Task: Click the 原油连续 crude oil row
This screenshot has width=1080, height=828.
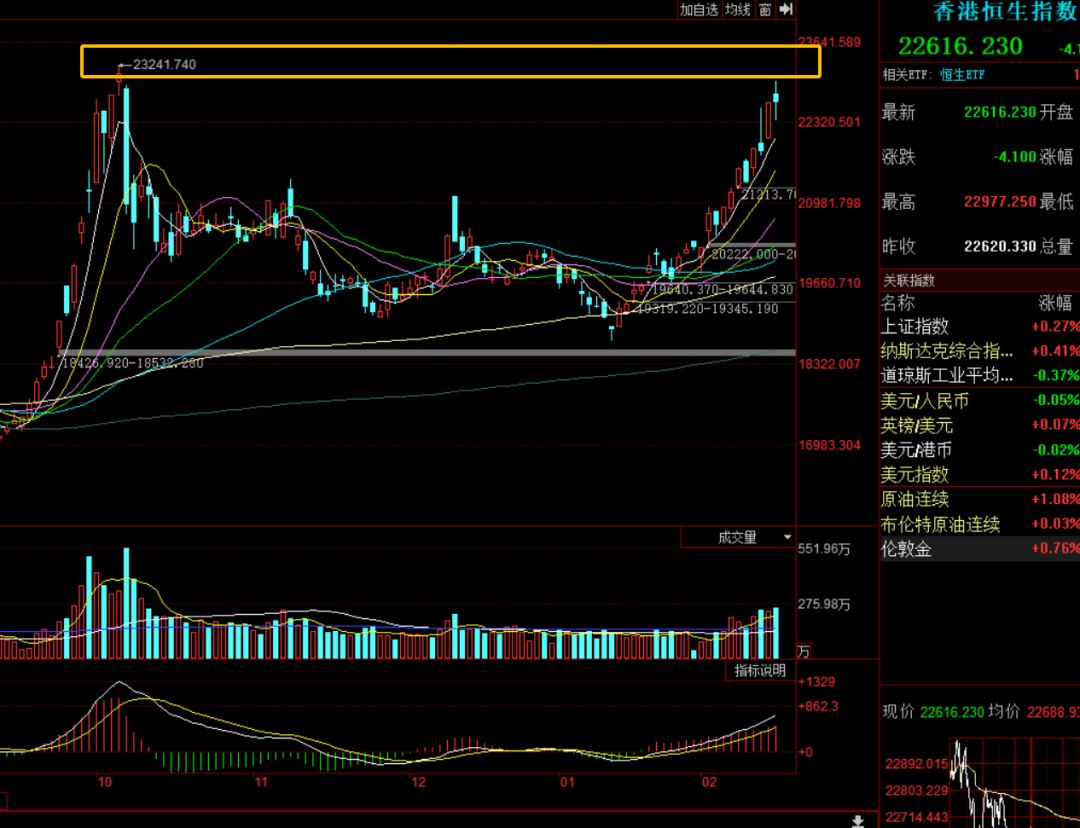Action: [915, 499]
